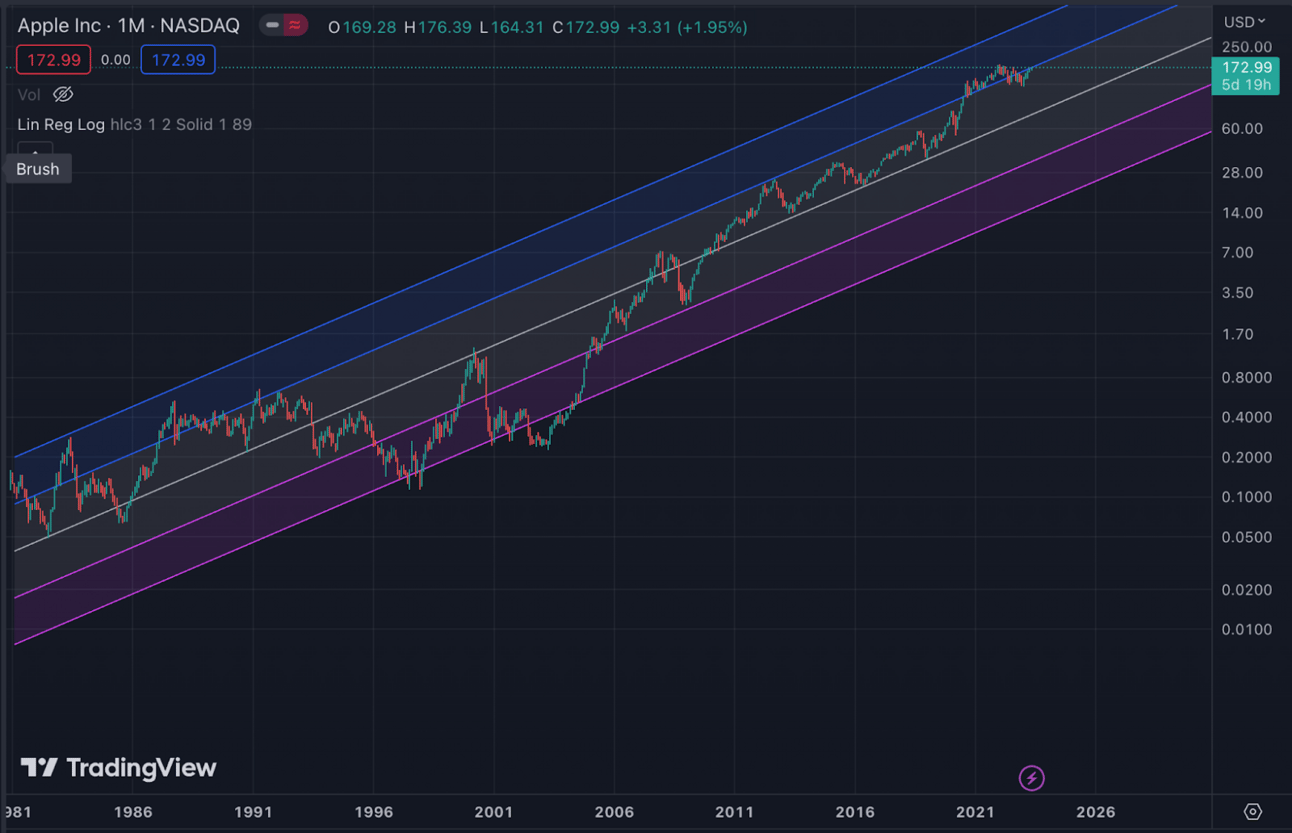Click the 1.70 price scale label

click(x=1238, y=335)
